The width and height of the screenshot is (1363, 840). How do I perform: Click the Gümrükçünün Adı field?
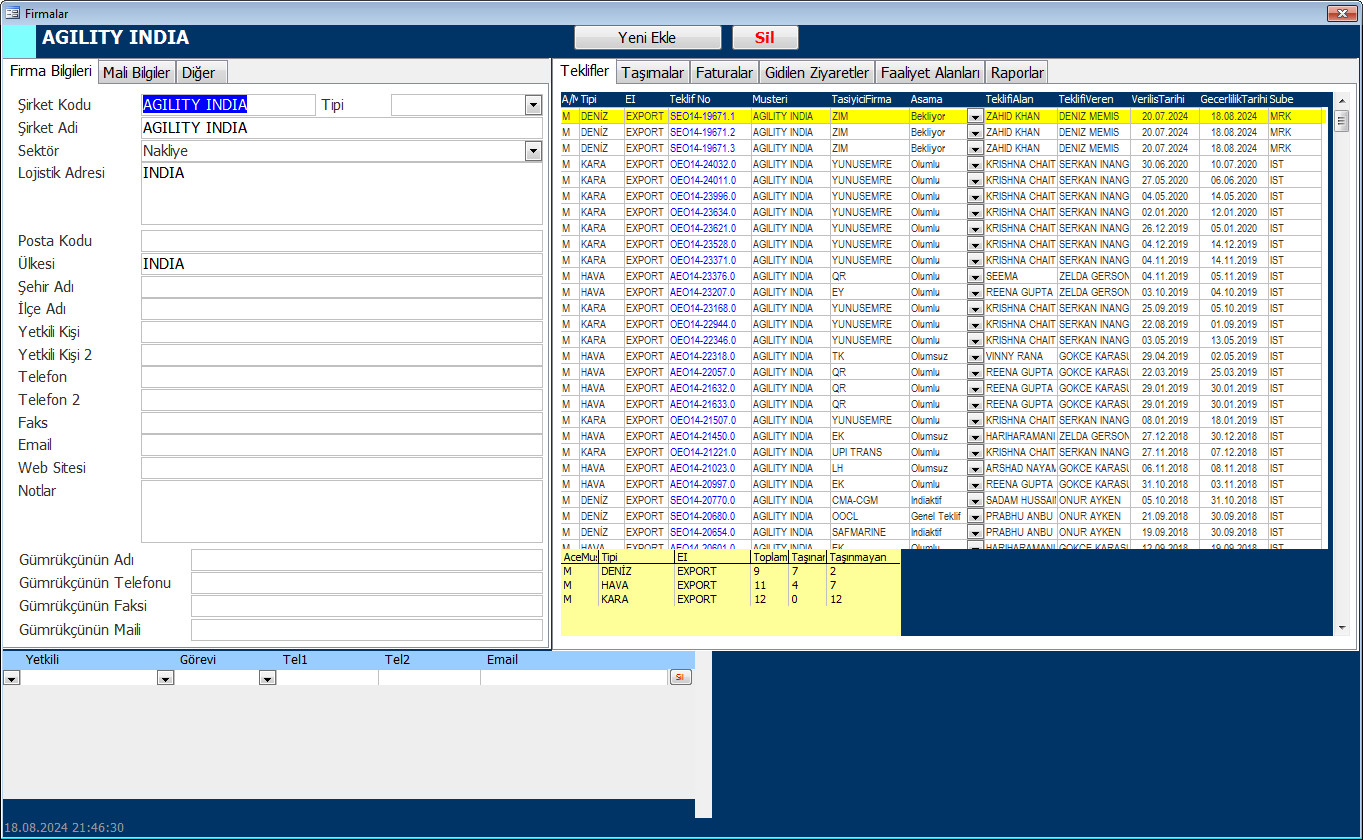point(367,560)
